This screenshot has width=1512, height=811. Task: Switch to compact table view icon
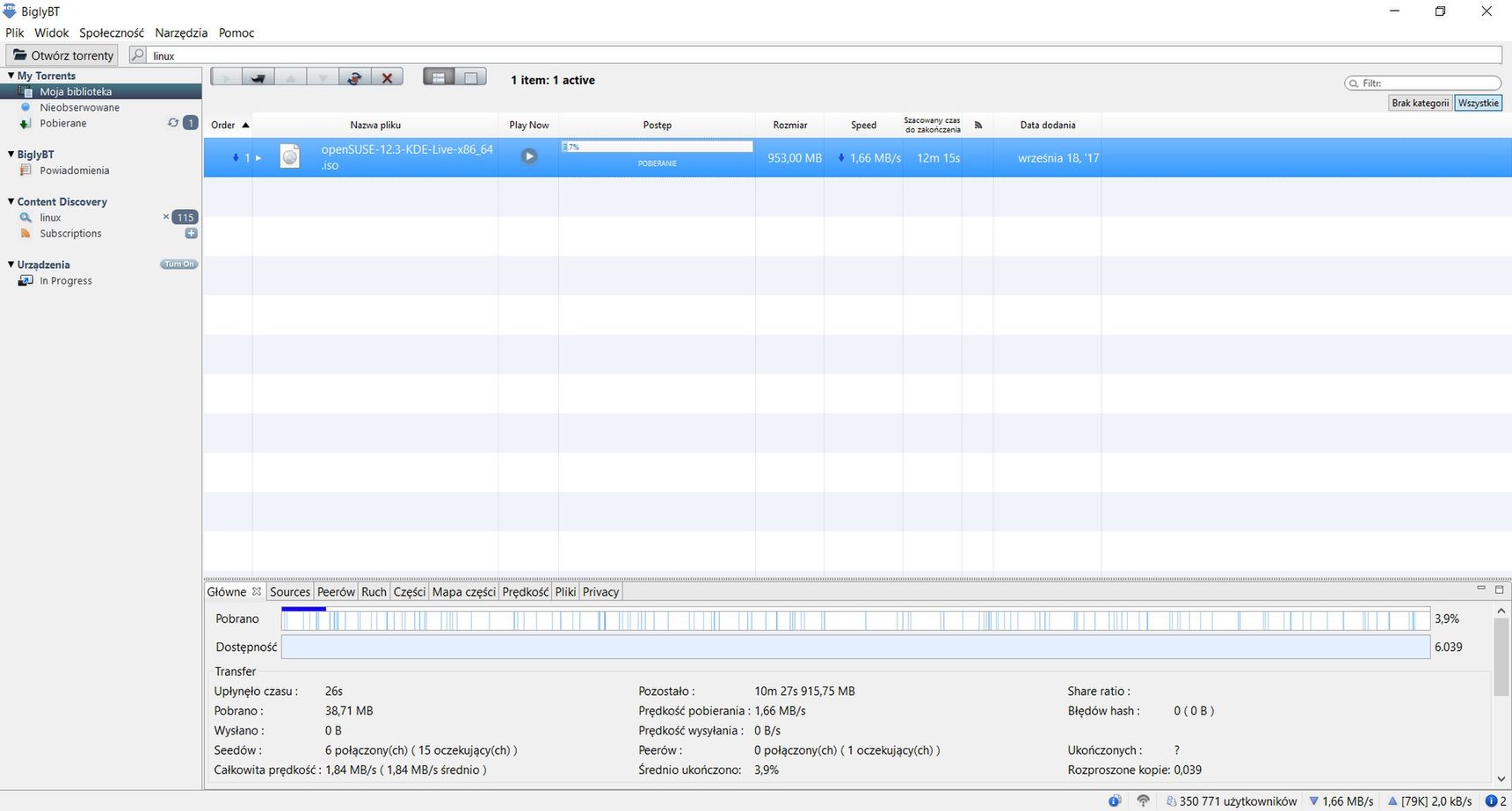(470, 77)
